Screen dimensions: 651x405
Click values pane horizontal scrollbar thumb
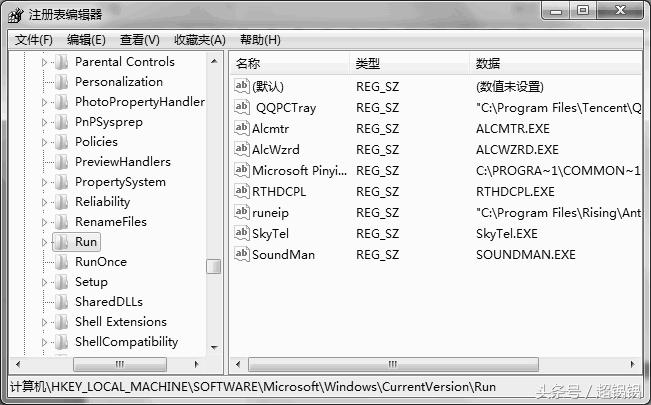pos(393,364)
